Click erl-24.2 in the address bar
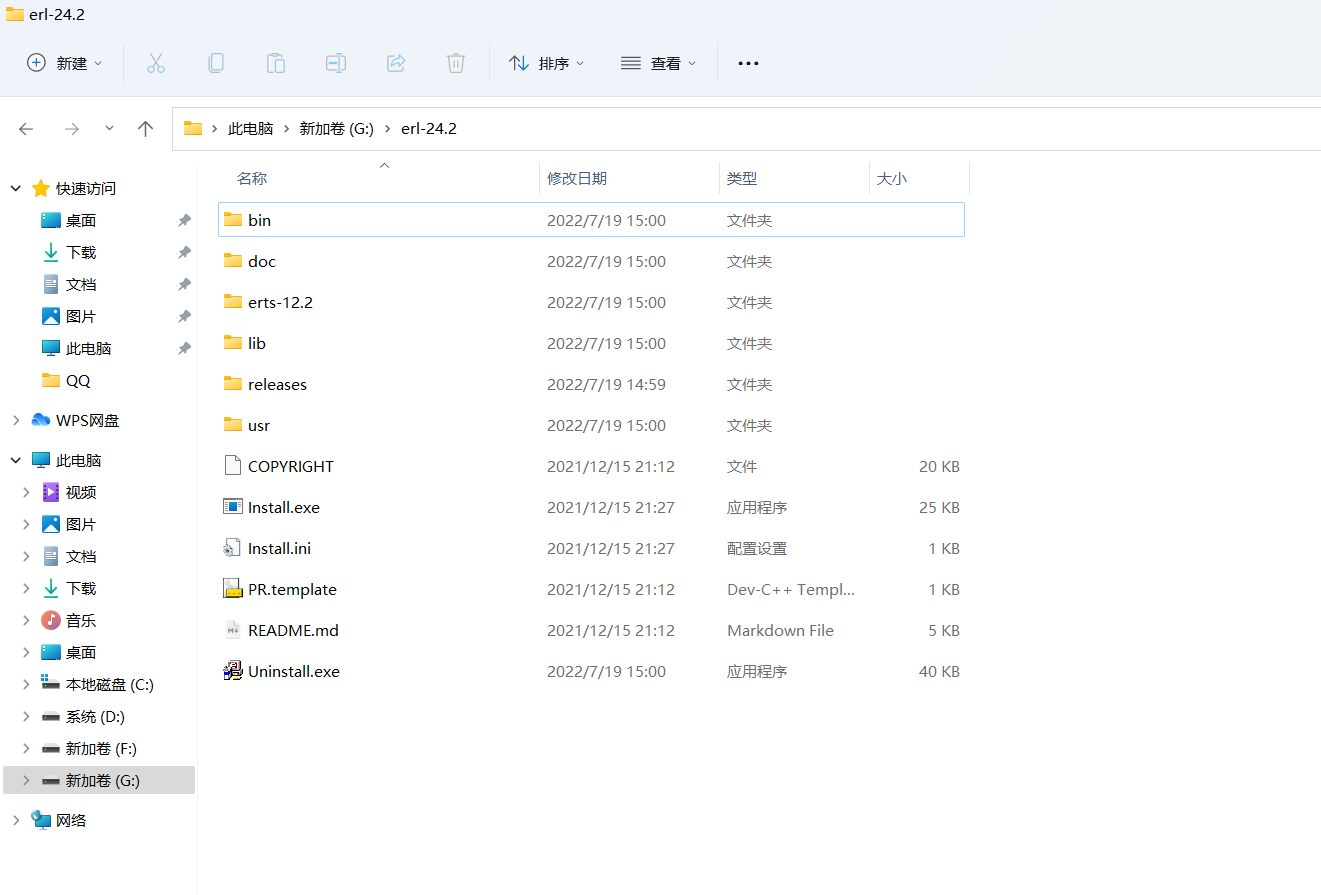Image resolution: width=1321 pixels, height=895 pixels. [429, 129]
